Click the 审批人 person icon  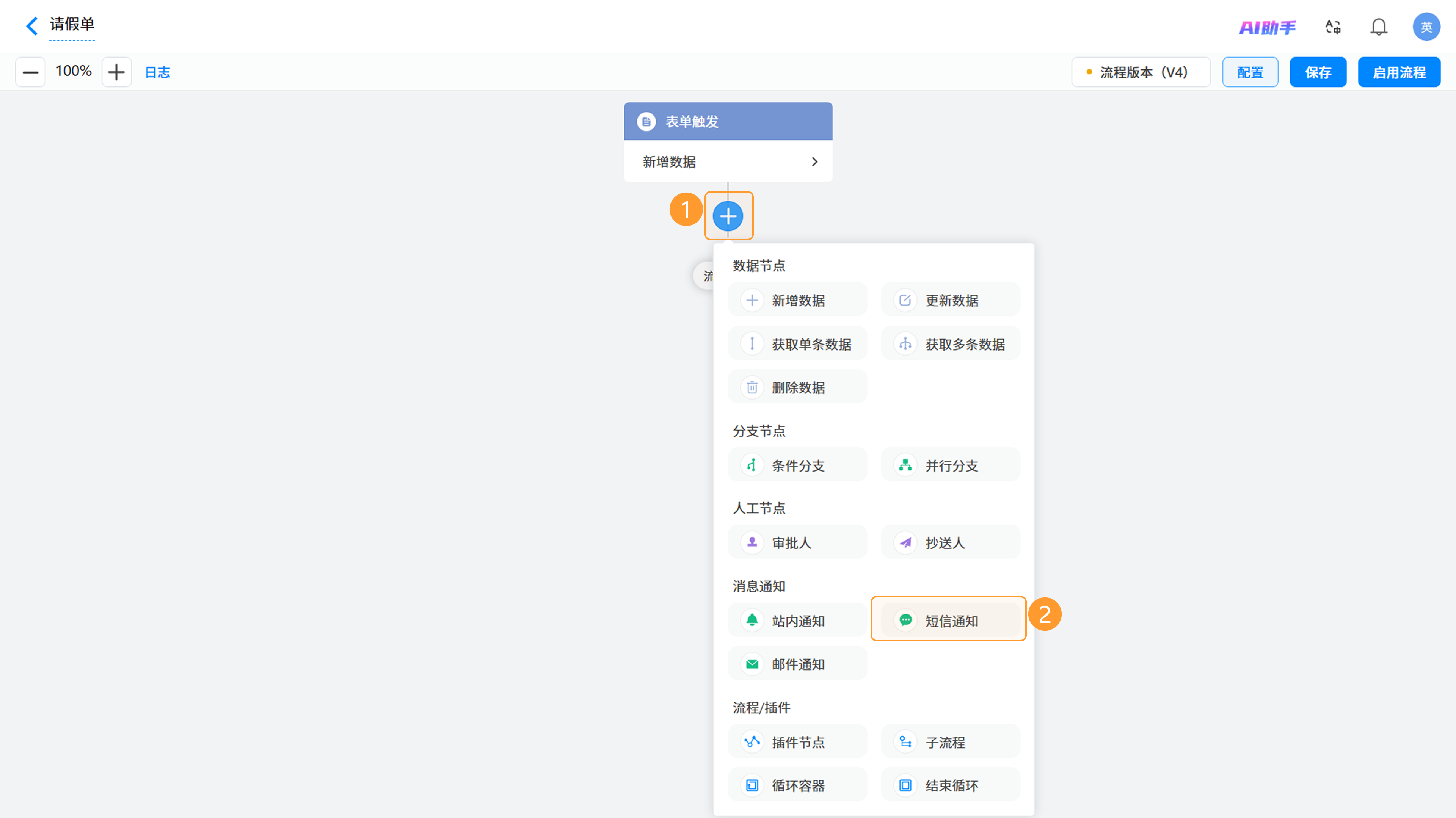point(752,542)
